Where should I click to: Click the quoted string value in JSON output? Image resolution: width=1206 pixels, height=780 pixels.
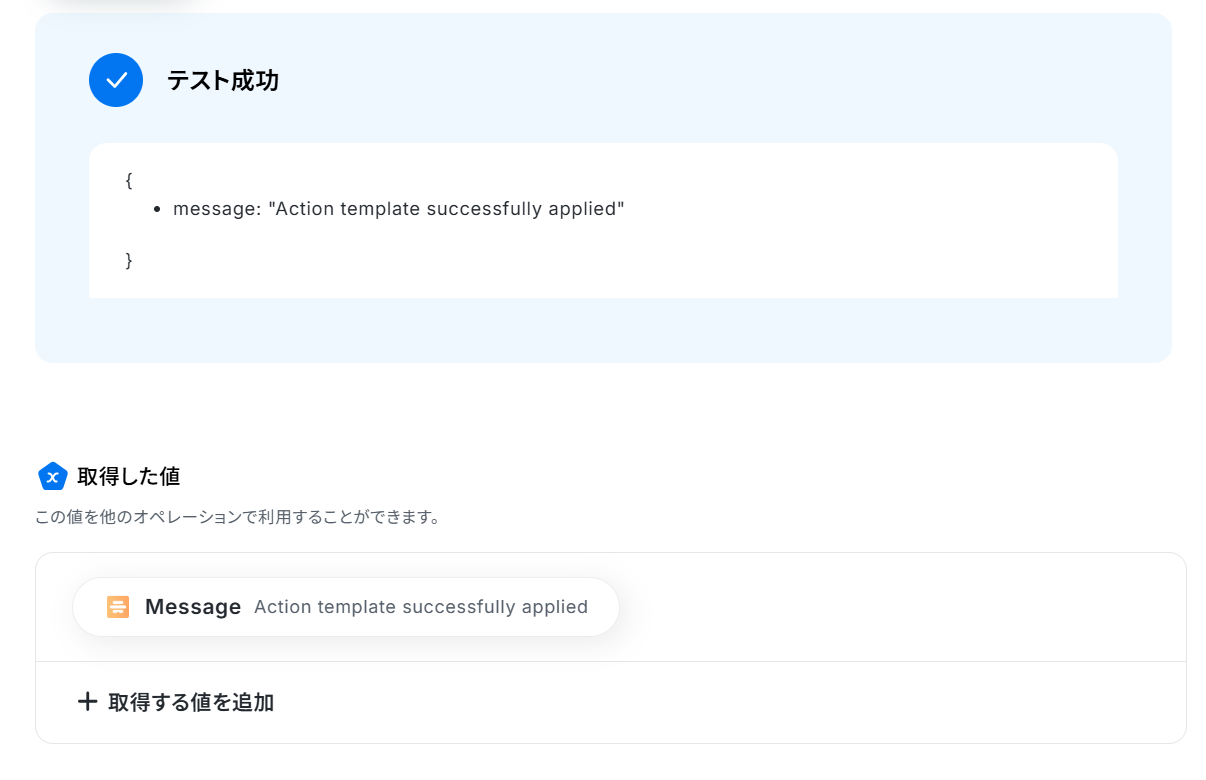(x=446, y=209)
